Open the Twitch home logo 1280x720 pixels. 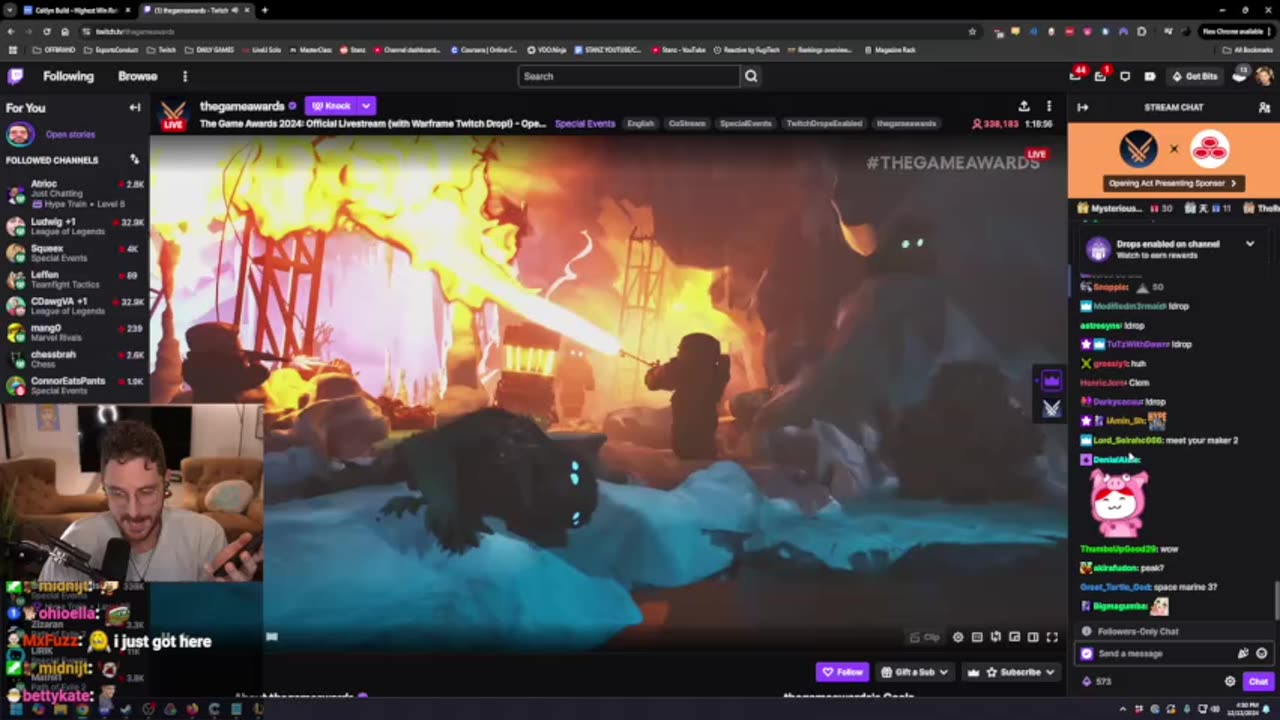(x=15, y=76)
